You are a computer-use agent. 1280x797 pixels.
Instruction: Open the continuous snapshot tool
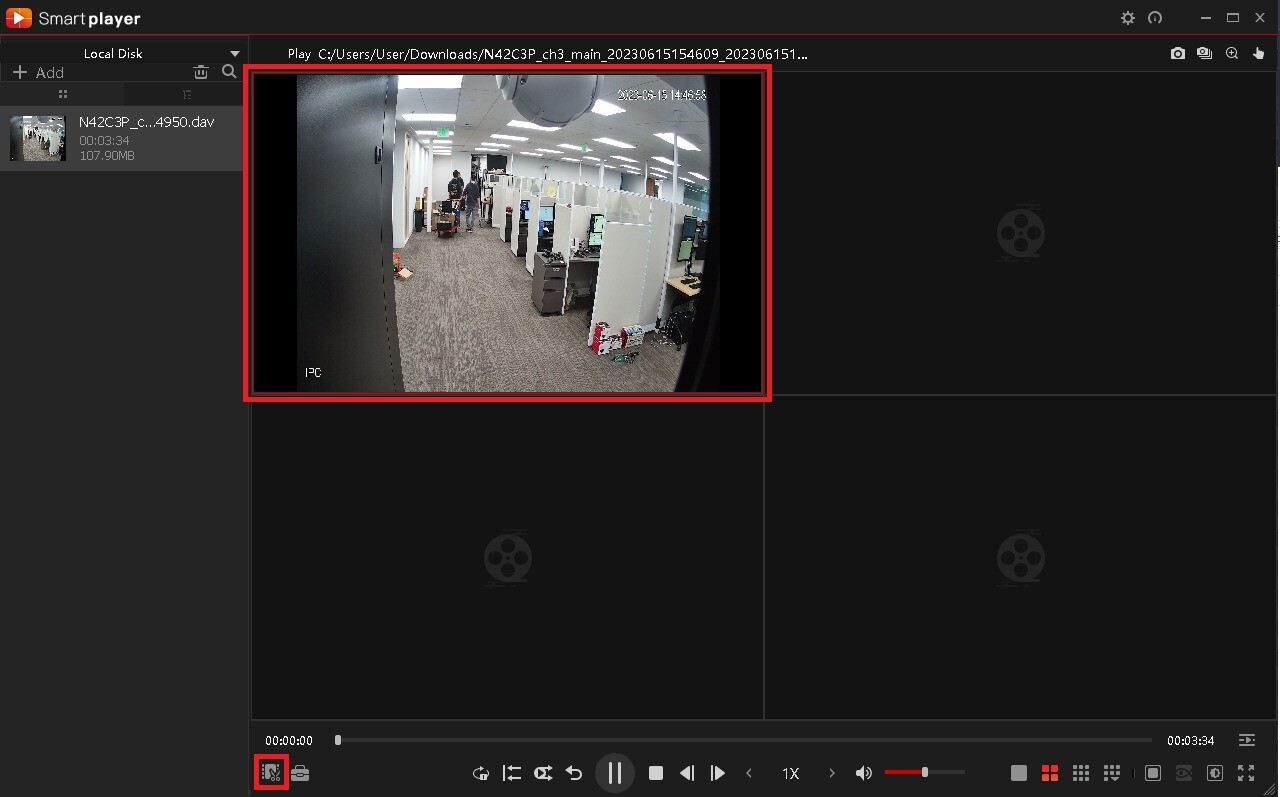click(1204, 53)
